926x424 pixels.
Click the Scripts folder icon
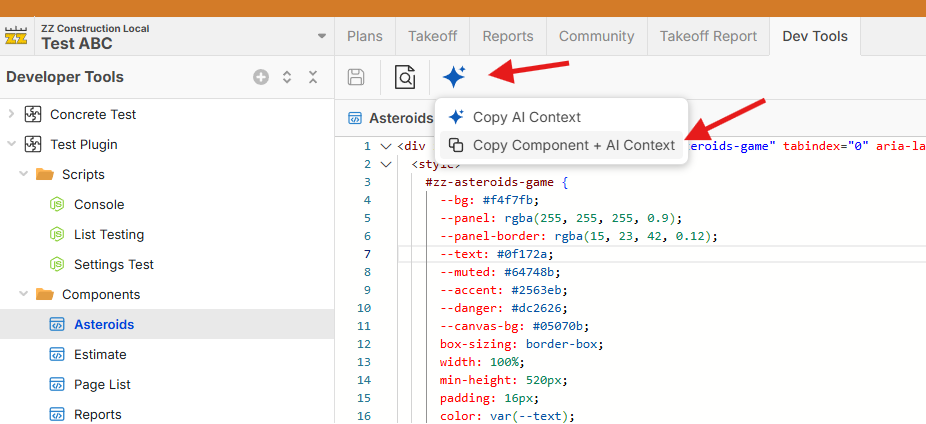pos(44,174)
